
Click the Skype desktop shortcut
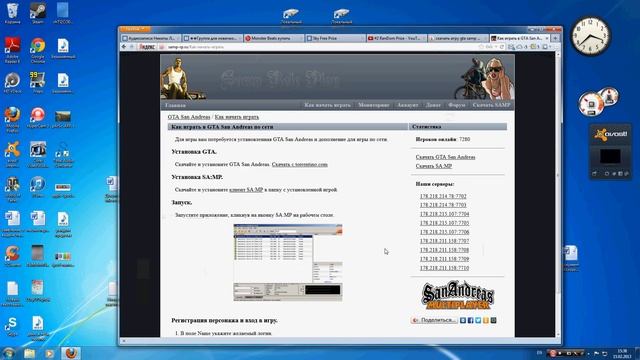point(12,327)
